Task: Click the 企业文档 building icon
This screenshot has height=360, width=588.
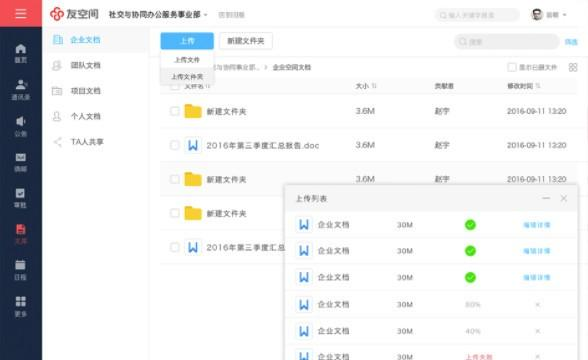Action: [x=58, y=40]
